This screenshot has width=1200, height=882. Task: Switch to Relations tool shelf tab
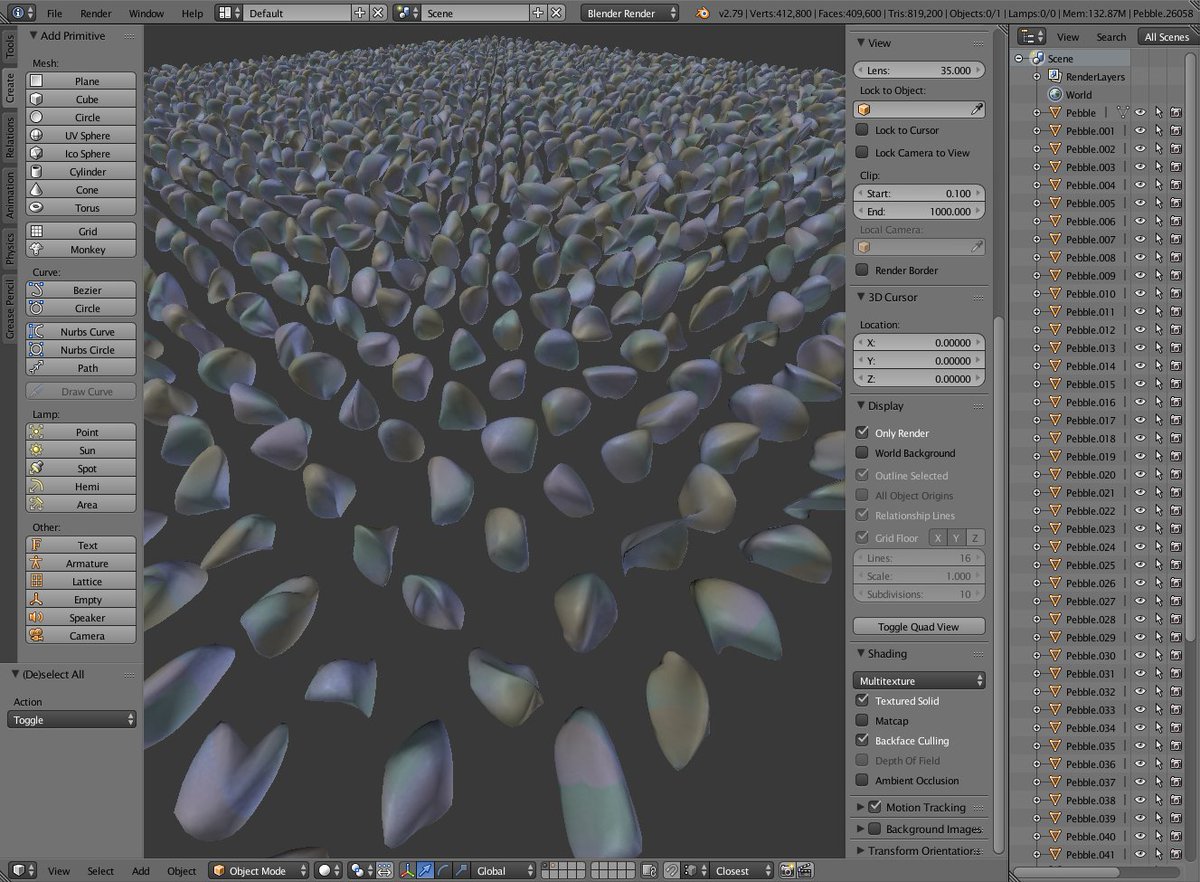9,137
